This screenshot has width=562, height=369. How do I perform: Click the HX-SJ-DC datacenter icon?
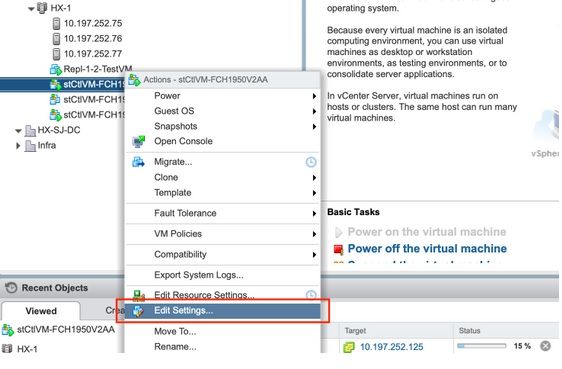click(x=30, y=131)
